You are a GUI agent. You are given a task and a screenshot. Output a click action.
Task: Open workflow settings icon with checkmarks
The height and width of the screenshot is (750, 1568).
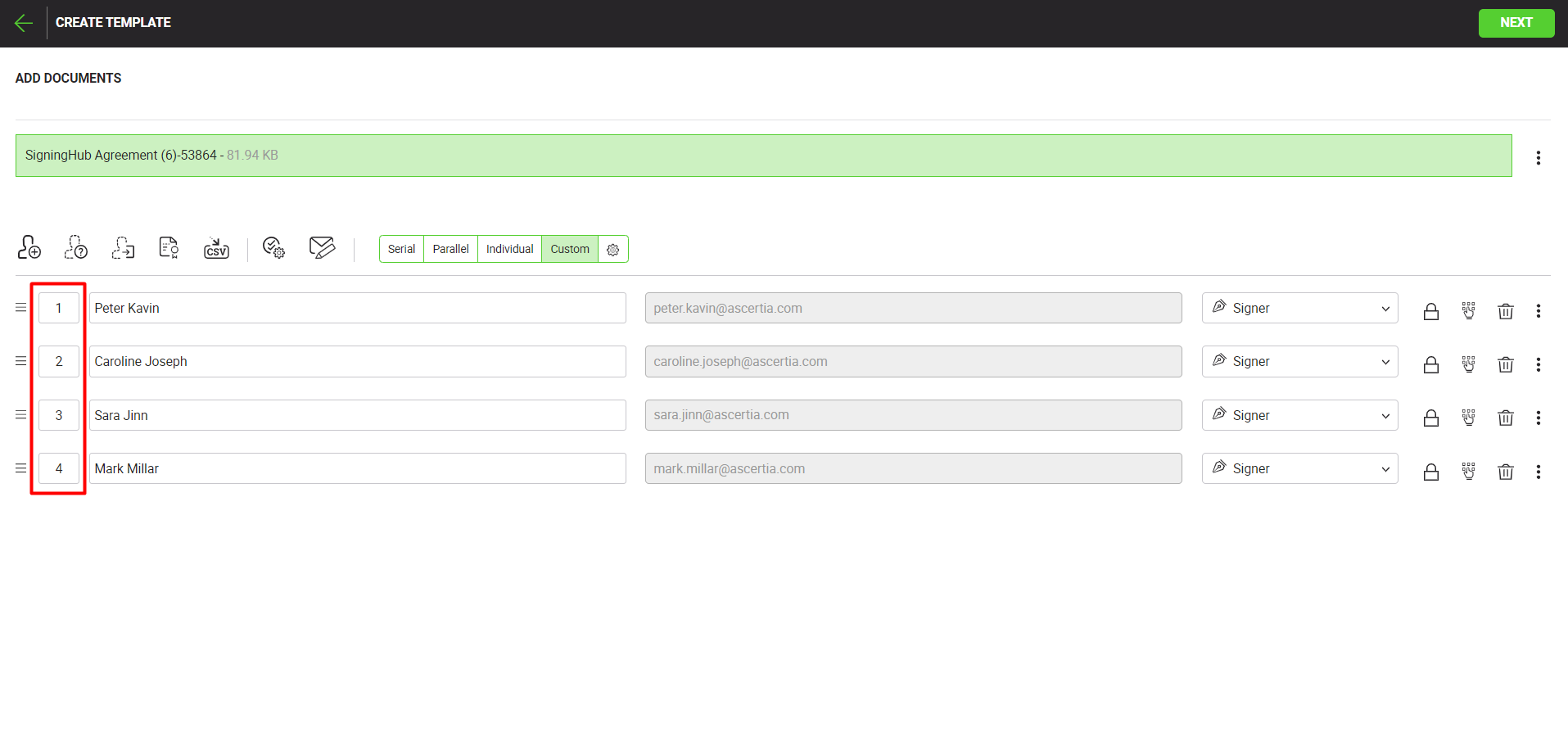pos(273,247)
